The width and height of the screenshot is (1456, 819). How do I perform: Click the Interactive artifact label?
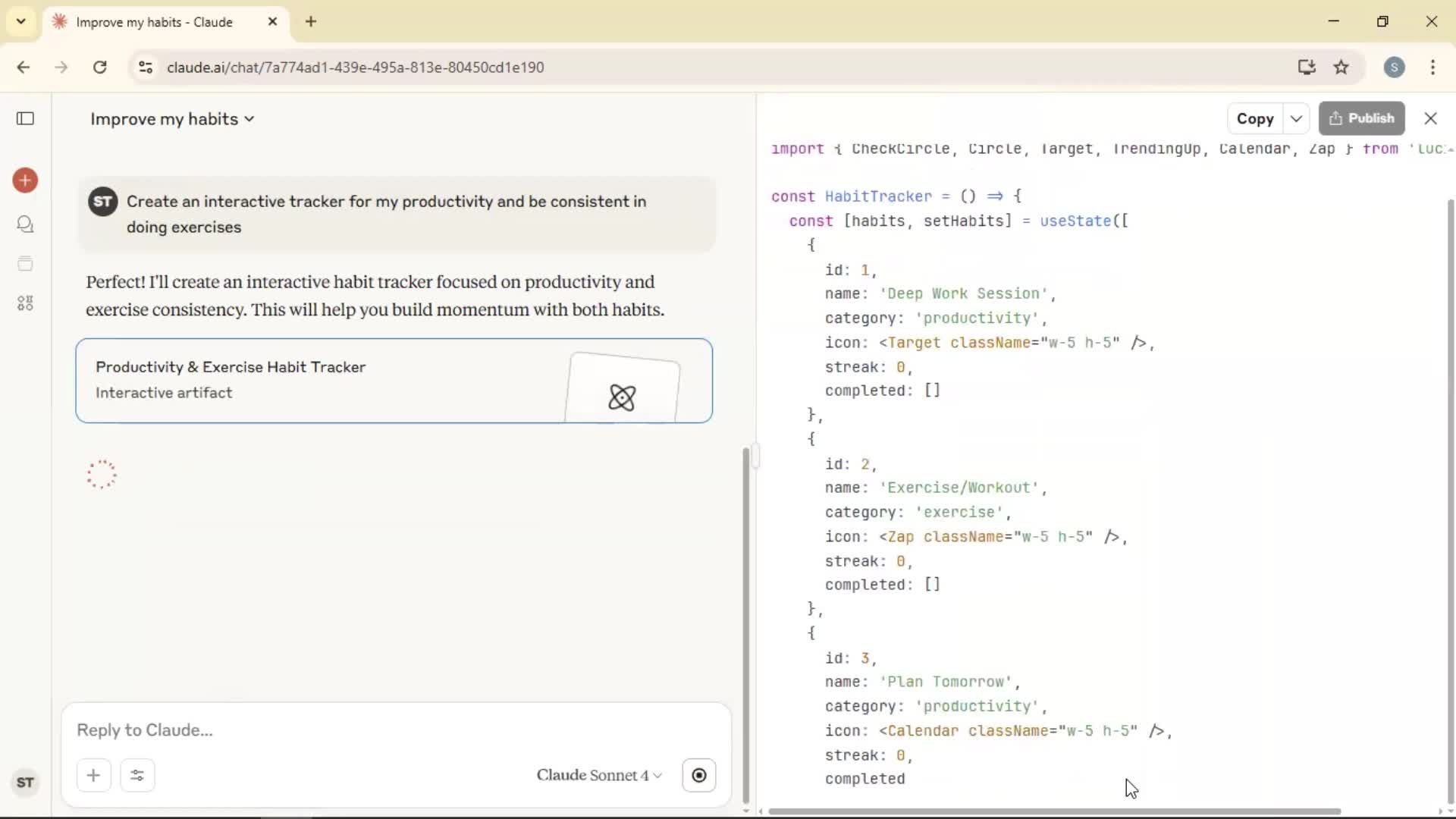[x=164, y=393]
